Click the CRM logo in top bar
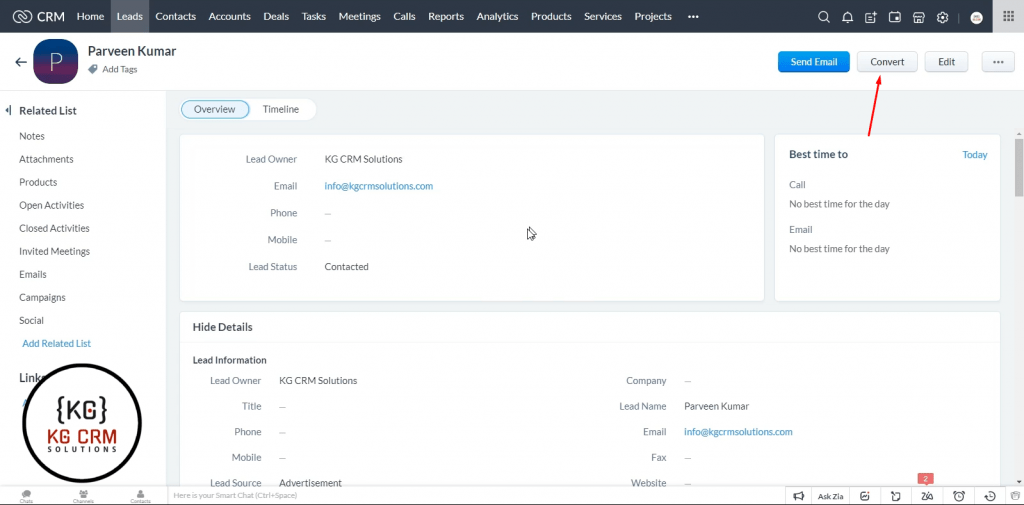Viewport: 1024px width, 505px height. click(39, 16)
